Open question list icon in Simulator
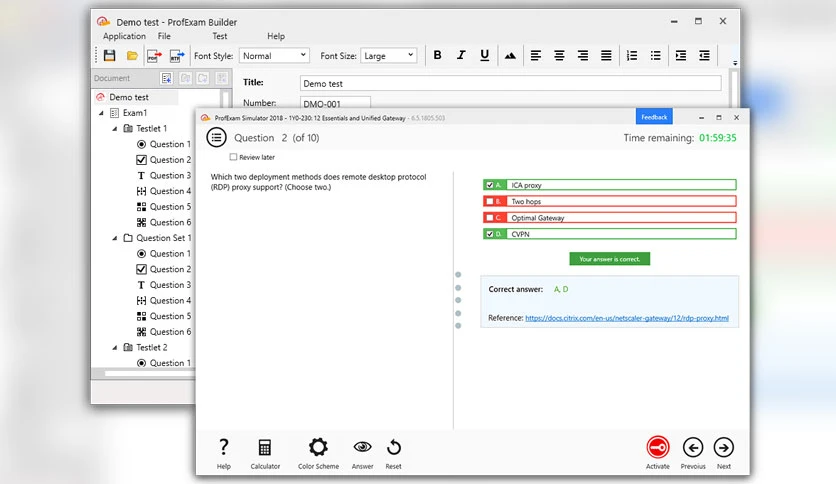 pos(216,138)
